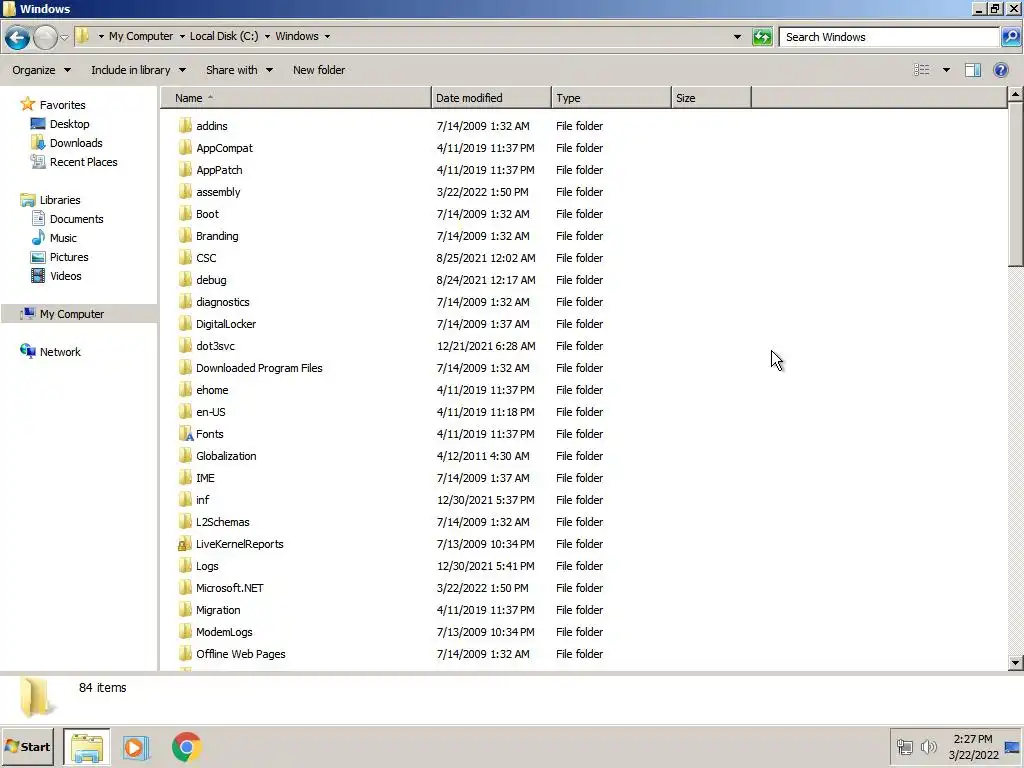
Task: Select the debug folder name
Action: coord(211,280)
